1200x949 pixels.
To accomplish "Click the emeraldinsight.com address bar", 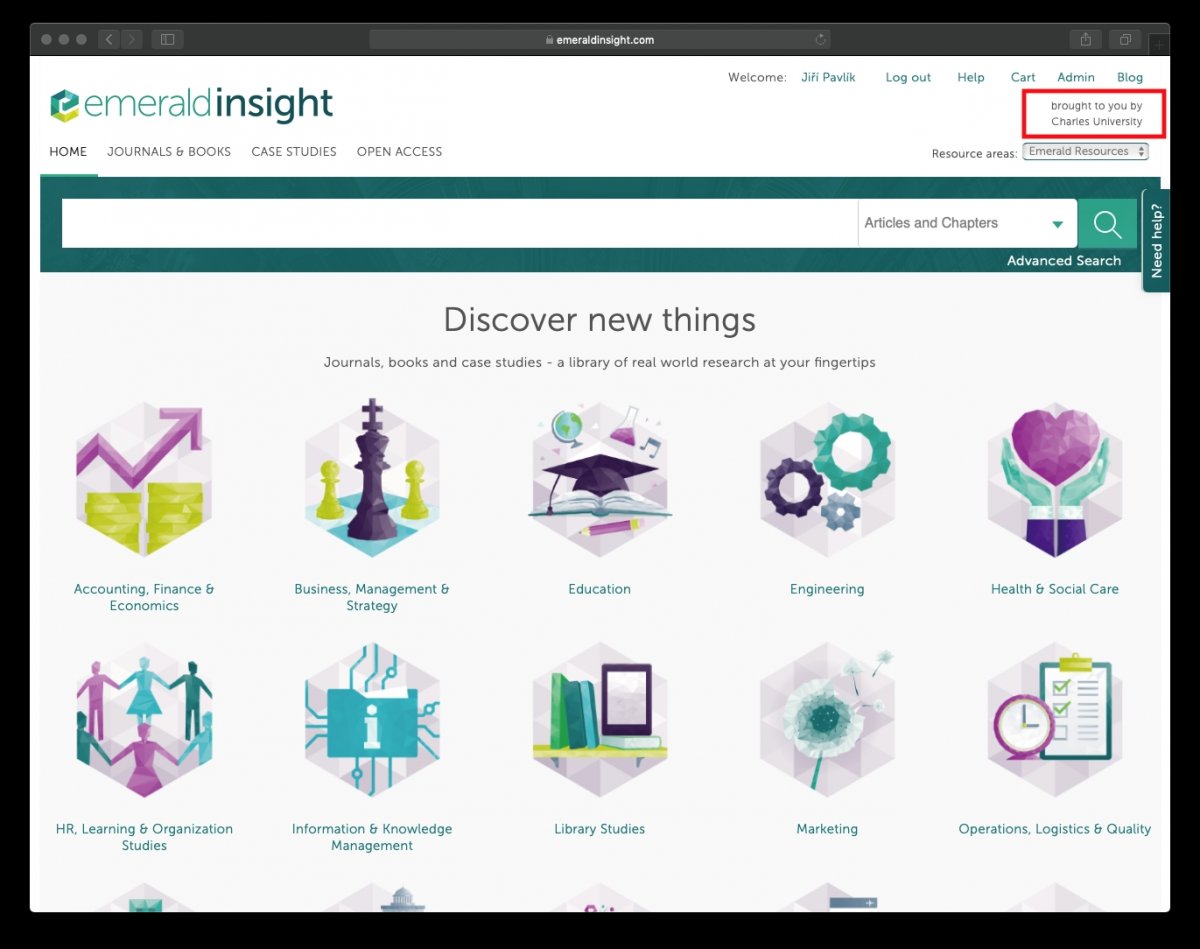I will [599, 40].
